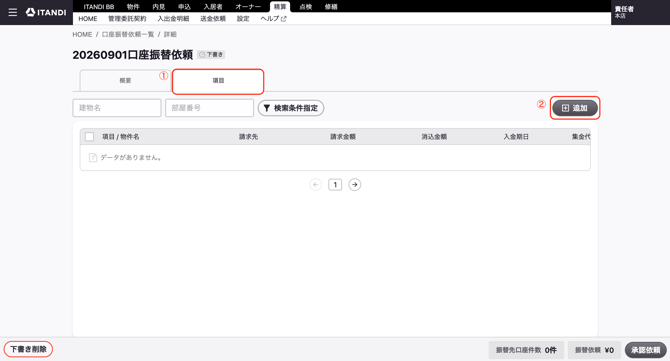Go to HOME in the submenu
The height and width of the screenshot is (361, 670).
coord(88,19)
